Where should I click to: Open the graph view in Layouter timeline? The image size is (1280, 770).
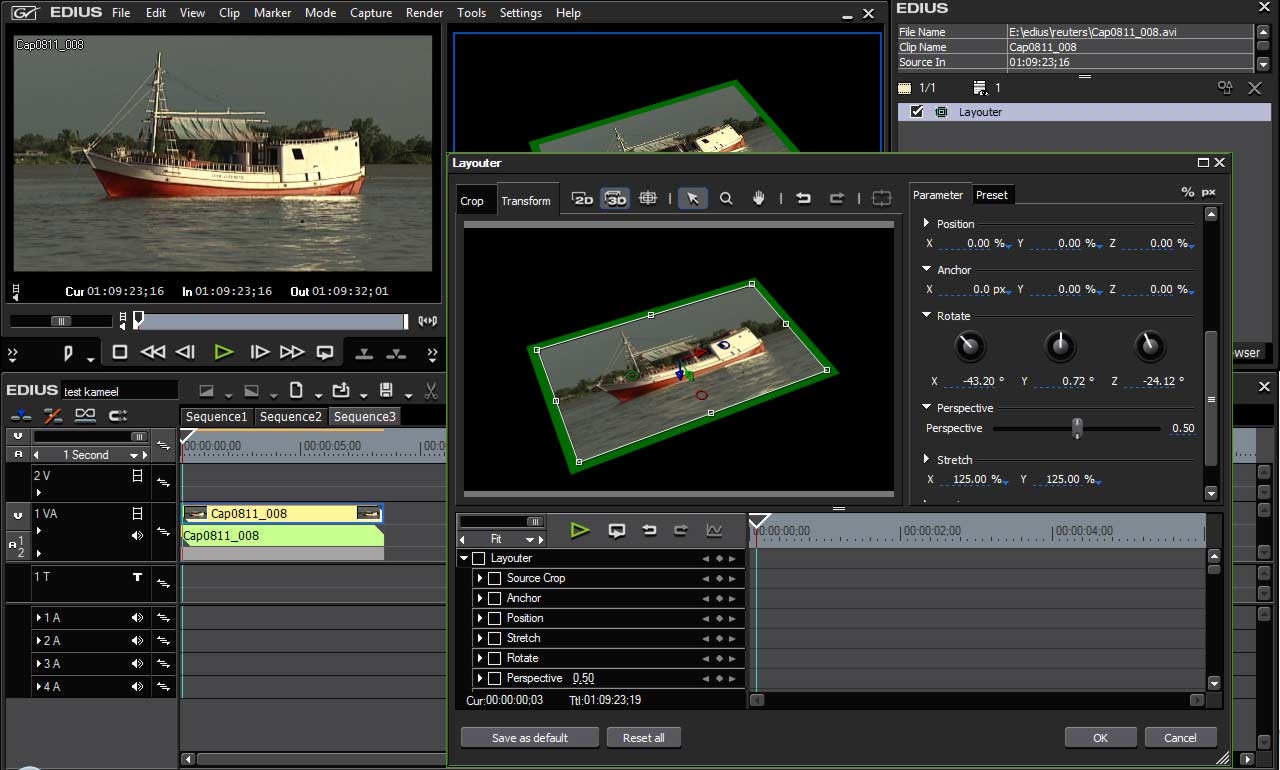click(x=714, y=530)
